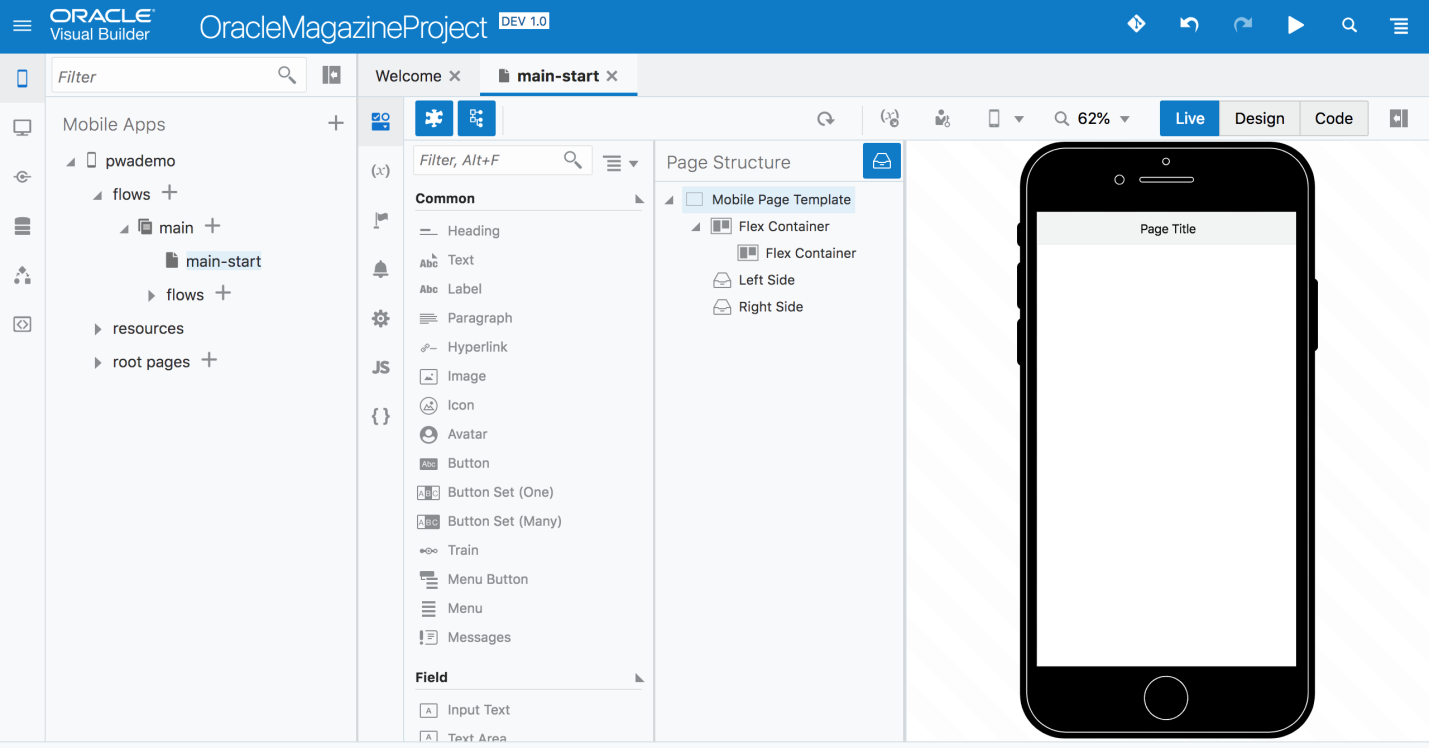The image size is (1429, 748).
Task: Open the Actions flag side tab
Action: pyautogui.click(x=381, y=220)
